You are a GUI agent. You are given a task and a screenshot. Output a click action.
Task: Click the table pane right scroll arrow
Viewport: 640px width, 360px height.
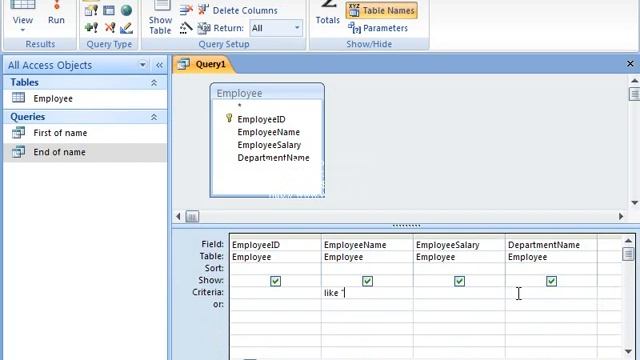[x=621, y=216]
